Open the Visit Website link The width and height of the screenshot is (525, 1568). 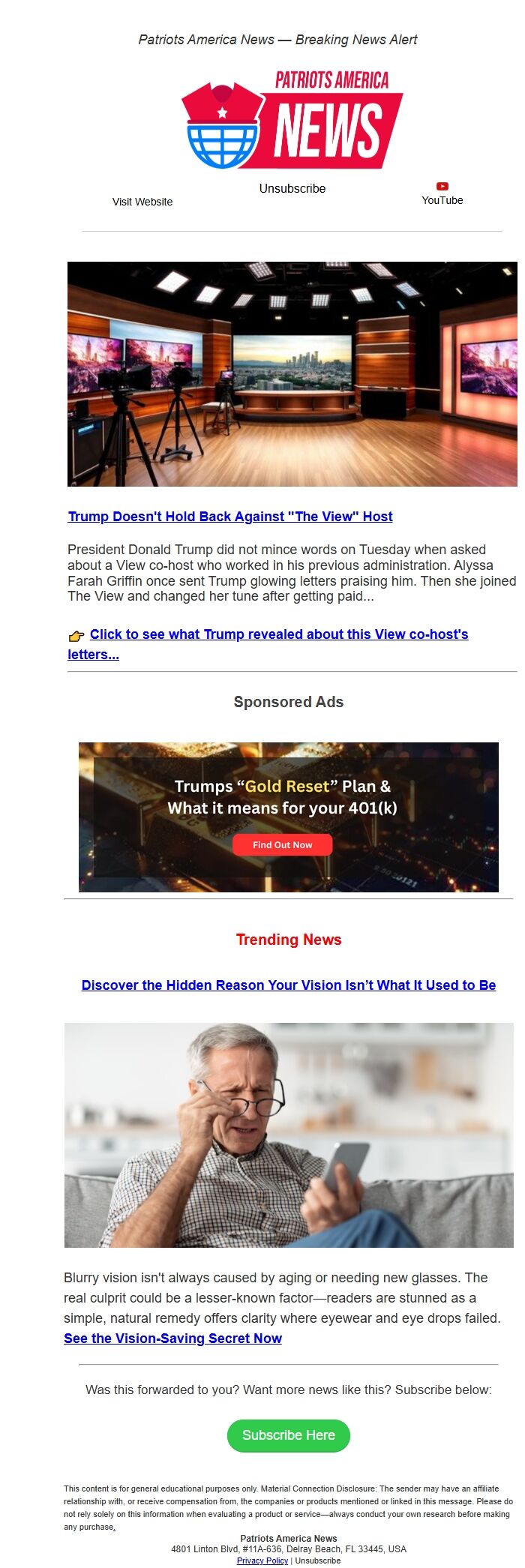pos(142,202)
